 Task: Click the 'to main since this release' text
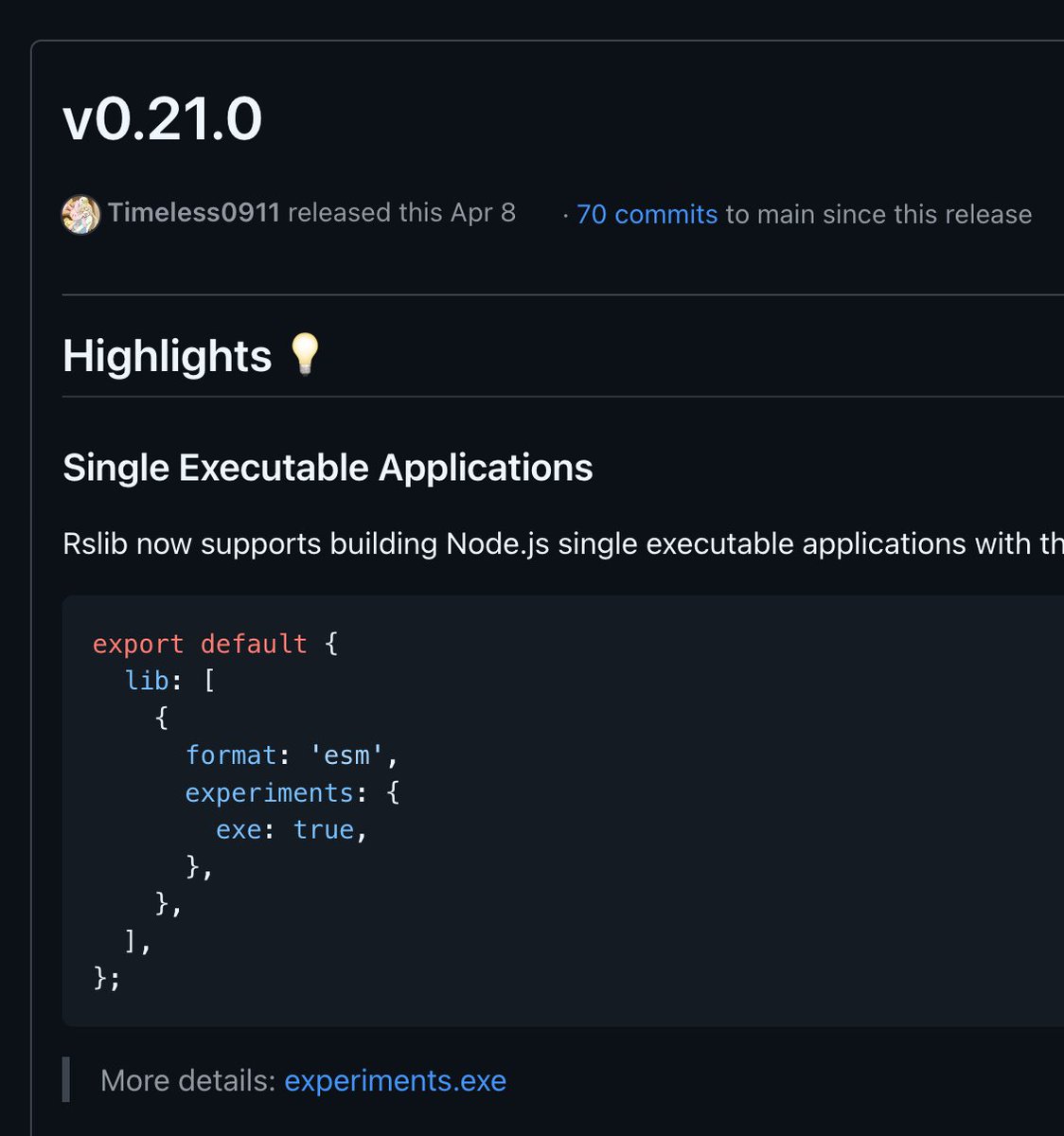(878, 215)
